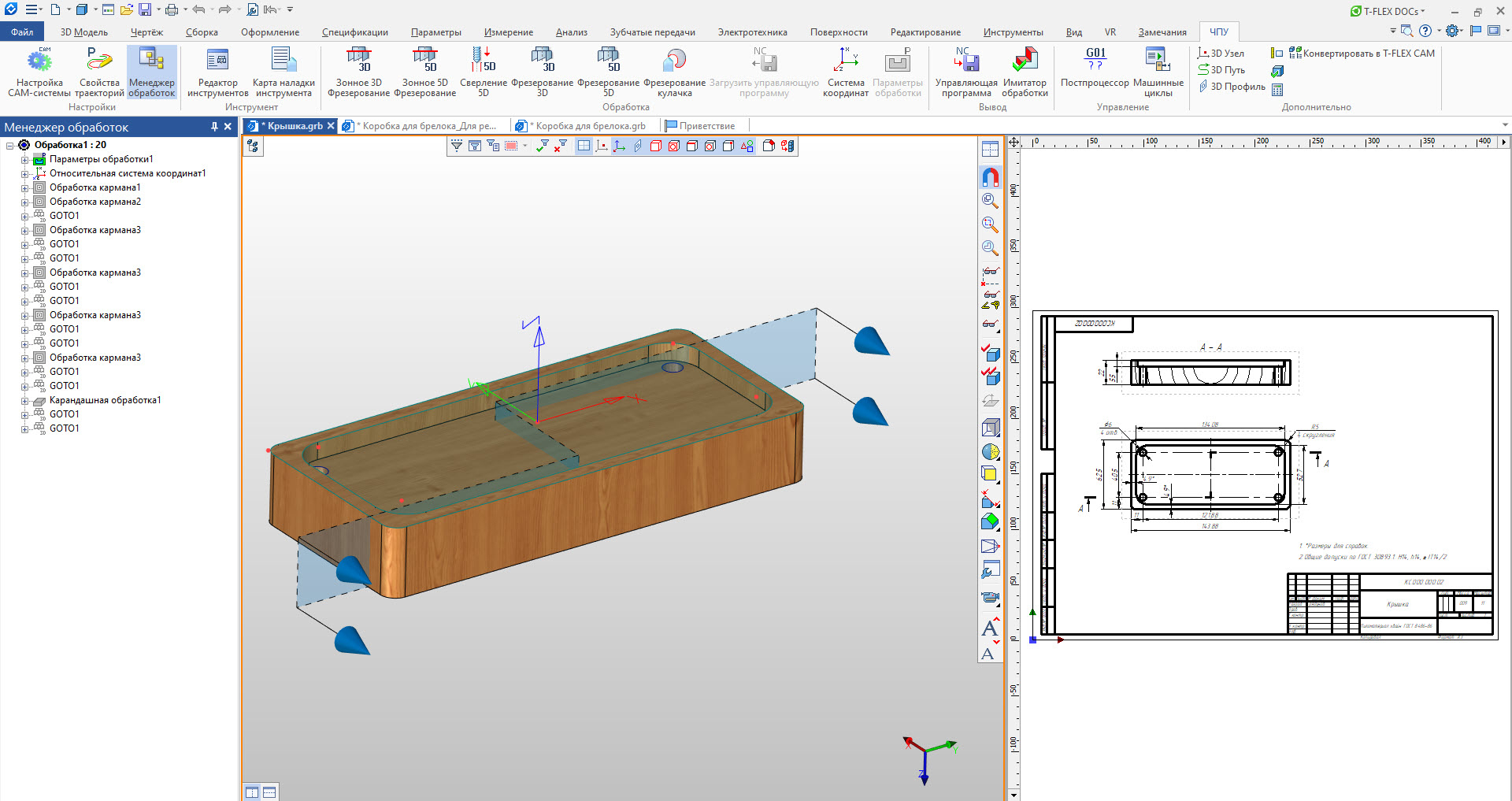Viewport: 1512px width, 801px height.
Task: Toggle the magnet snapping button
Action: point(991,177)
